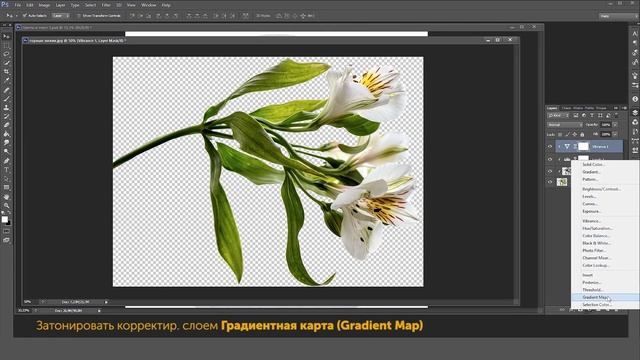Select the bottom flower layer thumbnail
The image size is (640, 360).
coord(562,182)
